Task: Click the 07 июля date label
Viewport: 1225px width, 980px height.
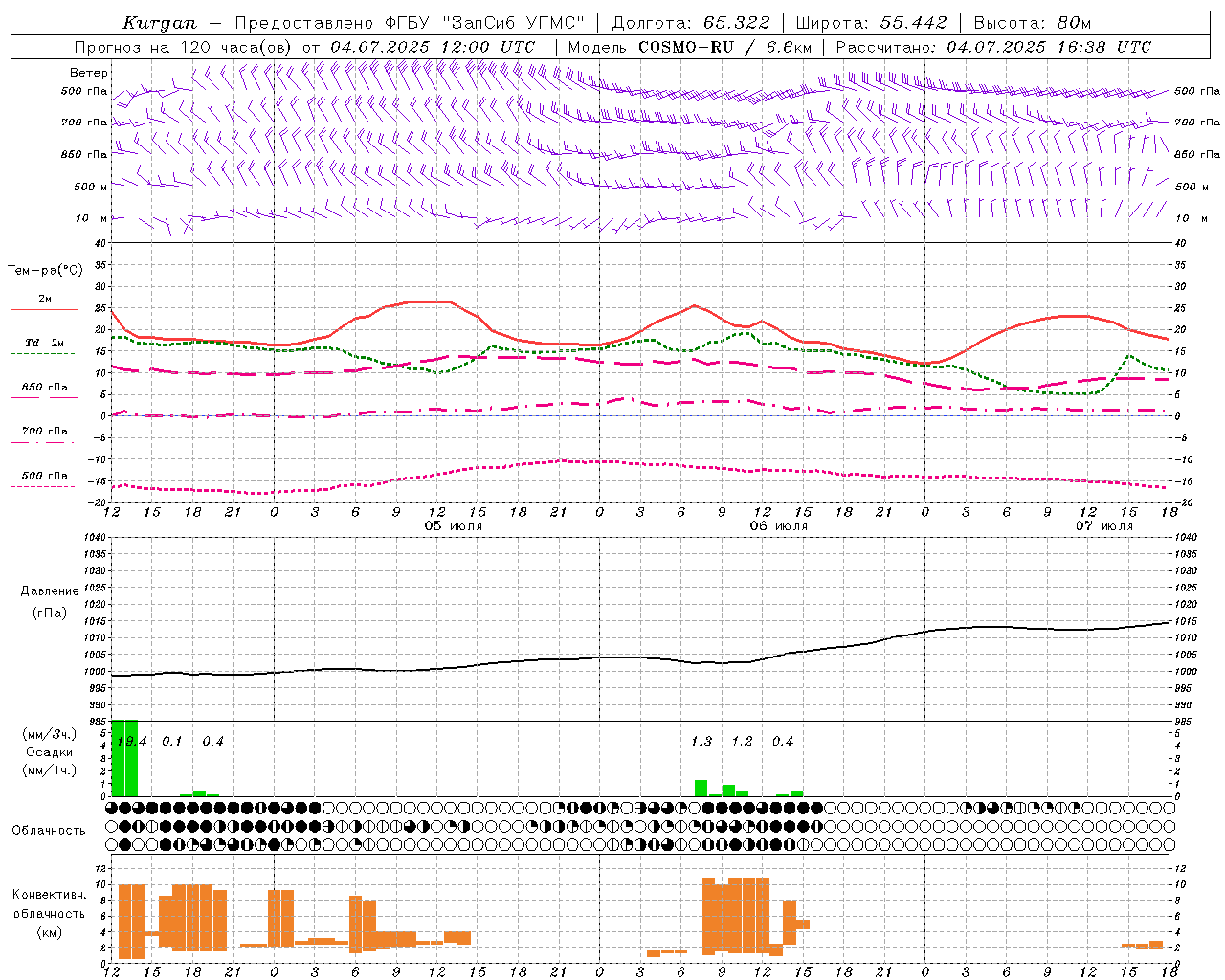Action: (x=1103, y=526)
